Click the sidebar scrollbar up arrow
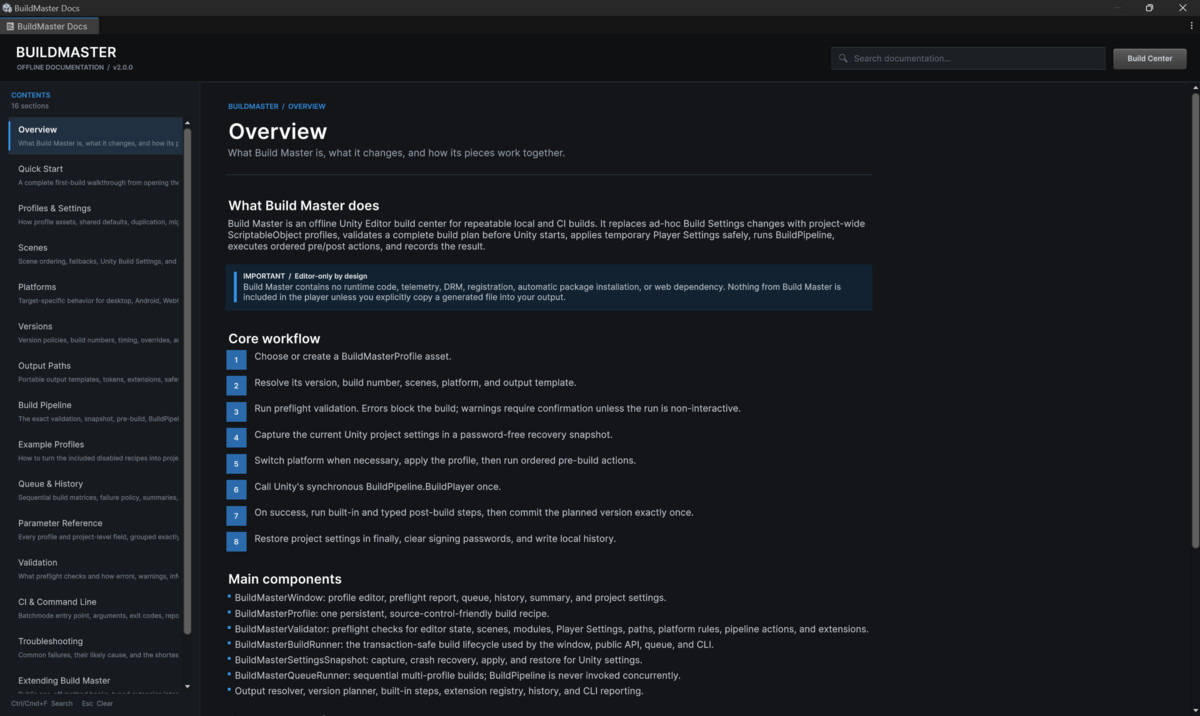 (x=187, y=123)
